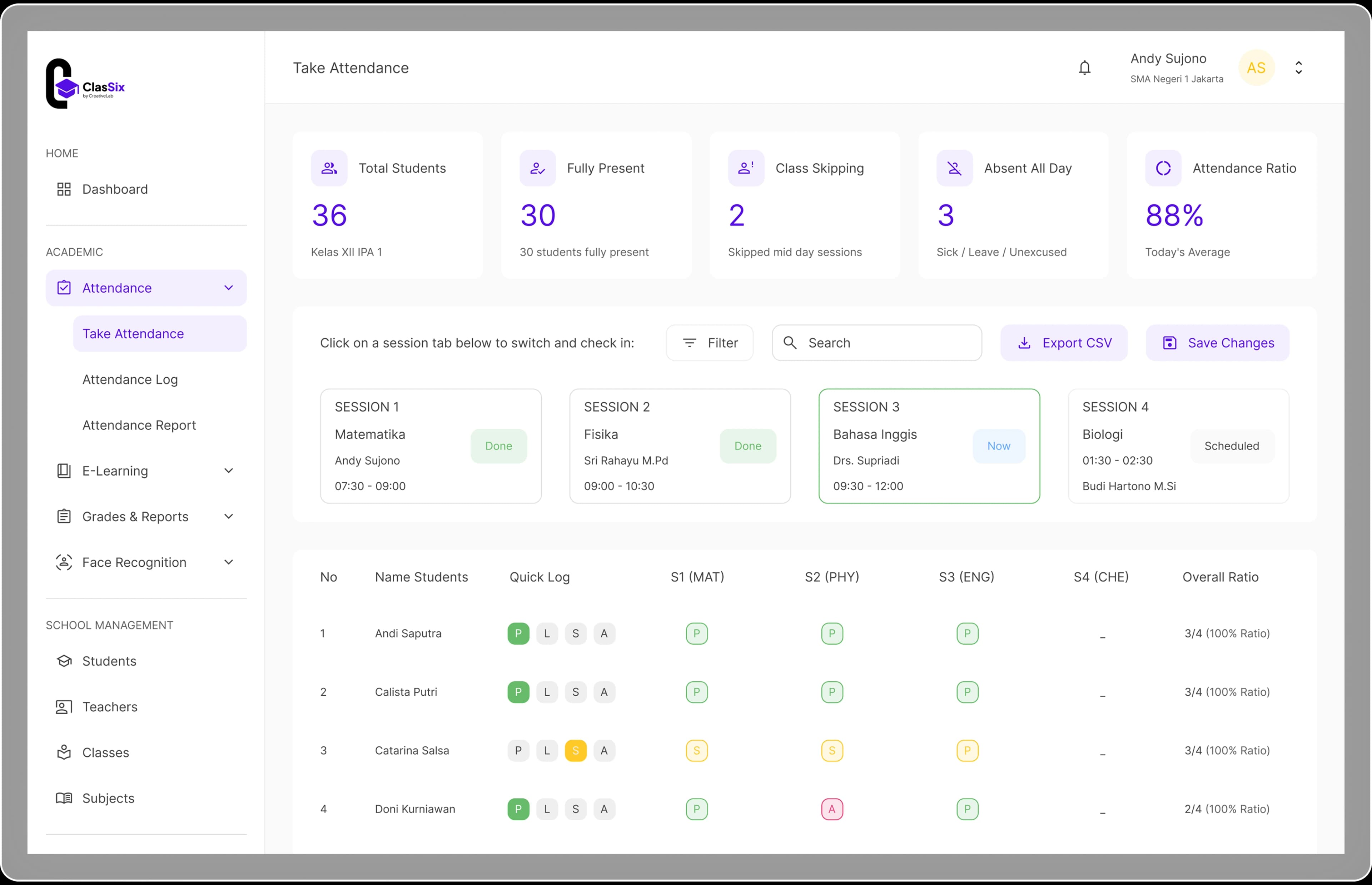Click the ClasSix logo

[85, 83]
